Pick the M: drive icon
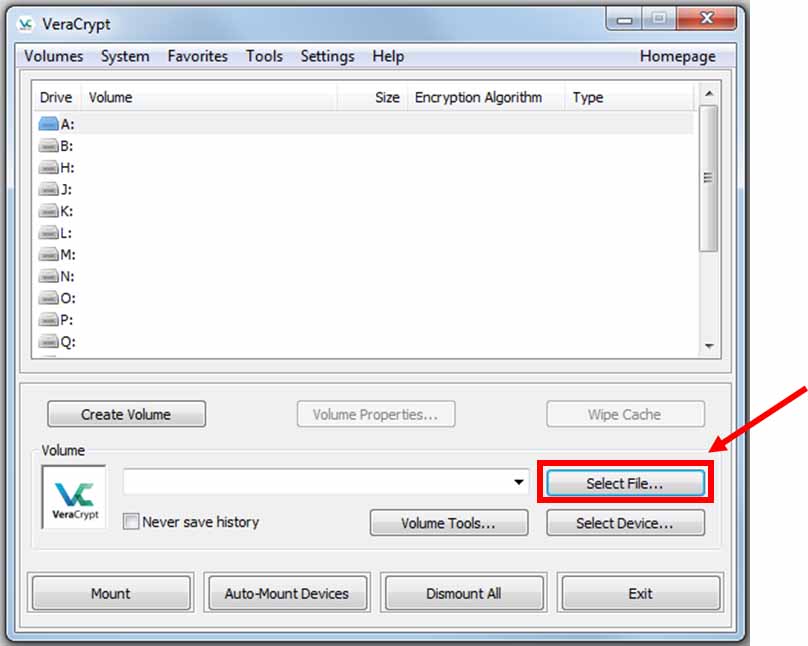808x646 pixels. click(x=49, y=255)
